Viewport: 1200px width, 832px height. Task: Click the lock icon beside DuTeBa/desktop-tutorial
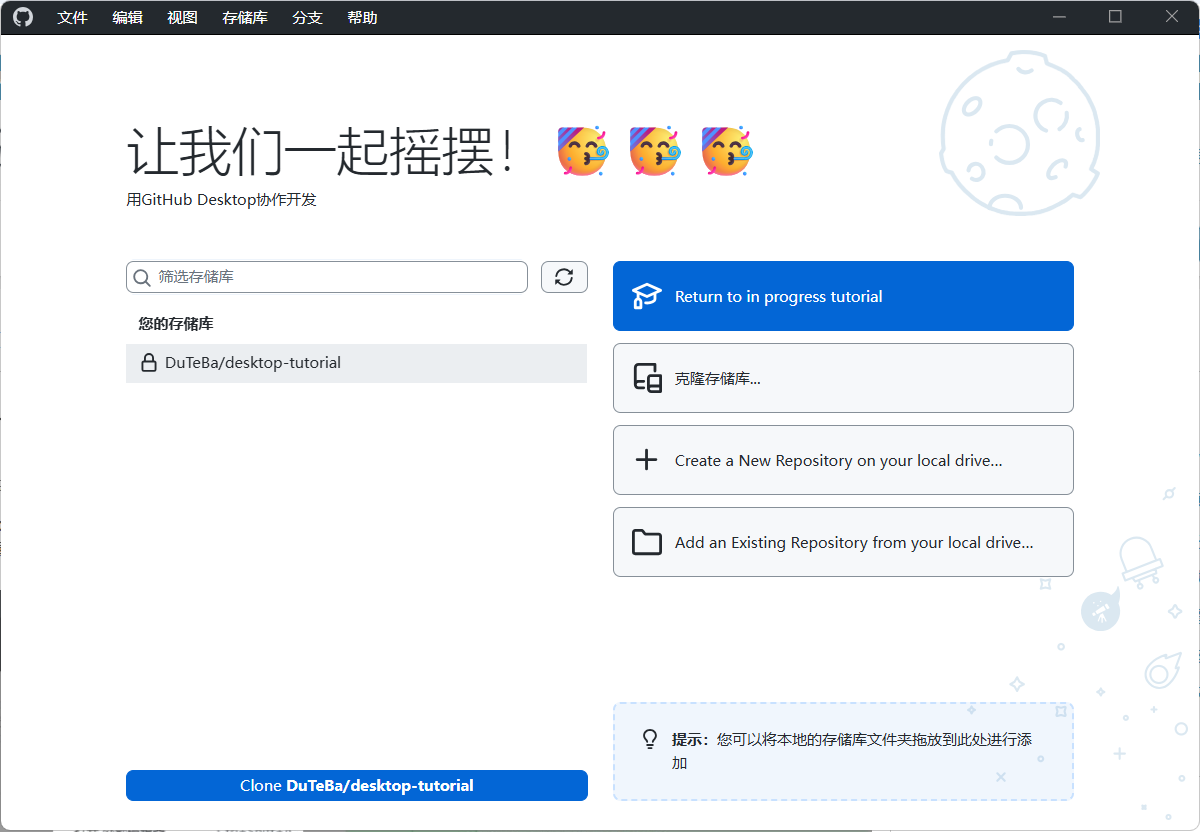pos(149,363)
